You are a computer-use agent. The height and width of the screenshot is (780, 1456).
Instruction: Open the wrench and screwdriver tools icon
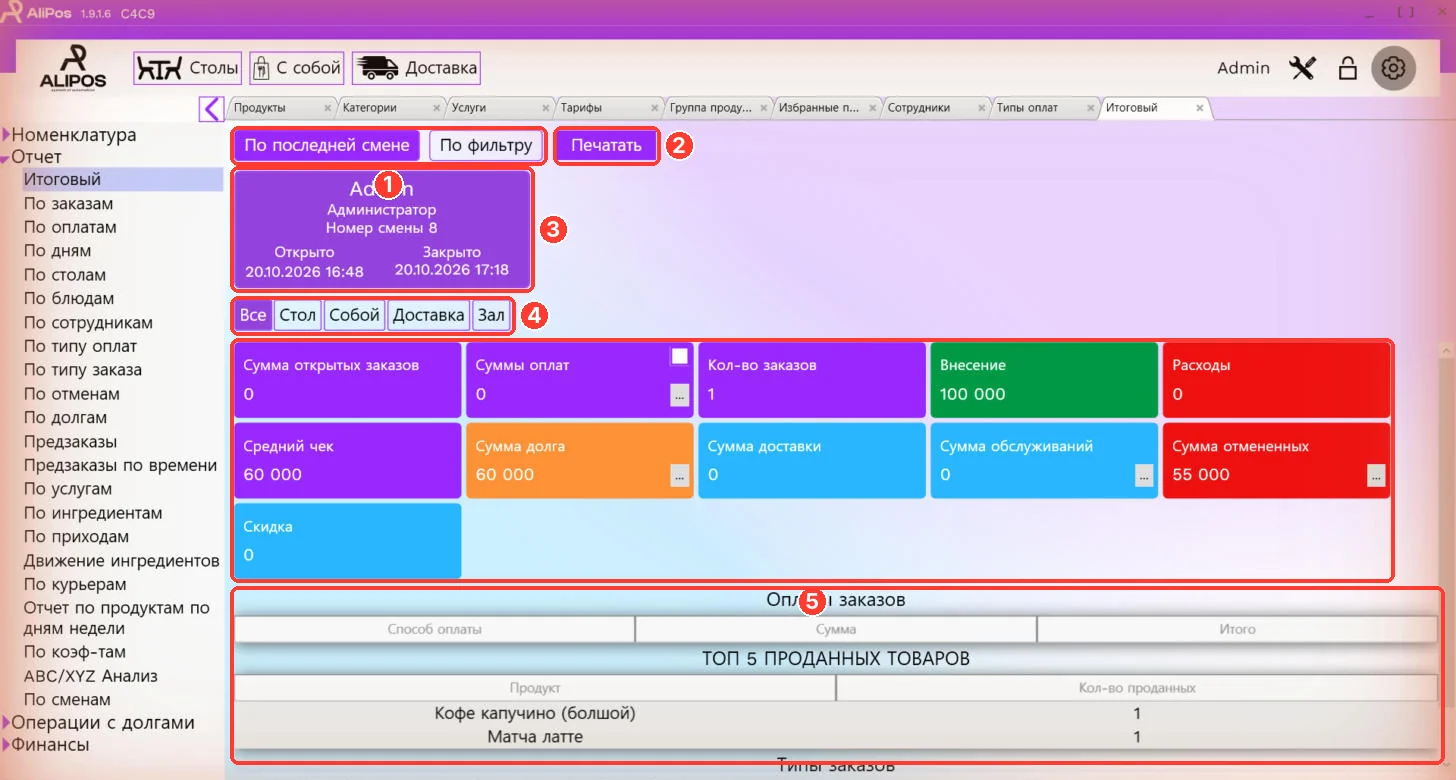click(1302, 68)
